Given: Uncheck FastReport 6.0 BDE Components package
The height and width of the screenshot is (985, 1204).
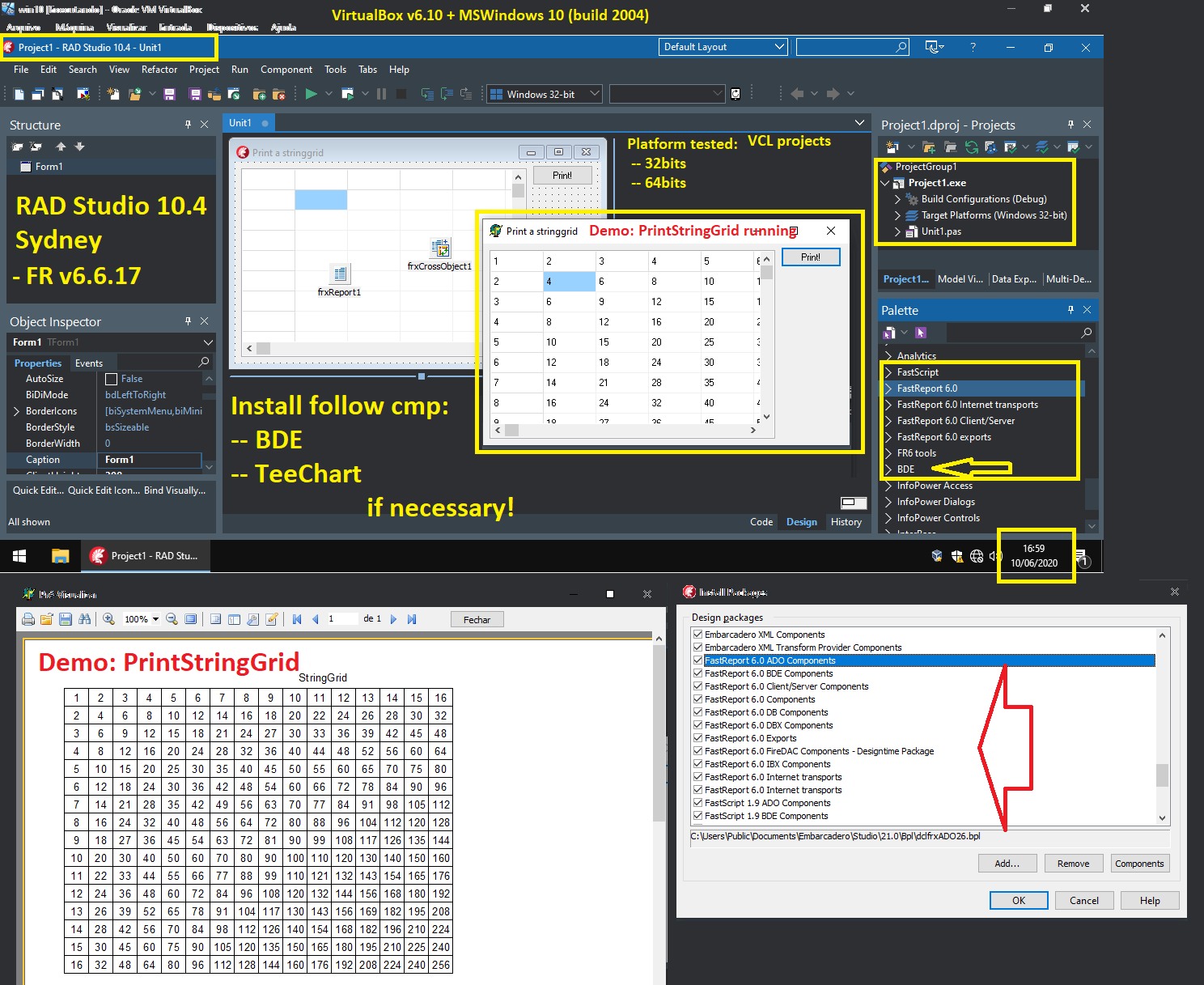Looking at the screenshot, I should pos(697,673).
